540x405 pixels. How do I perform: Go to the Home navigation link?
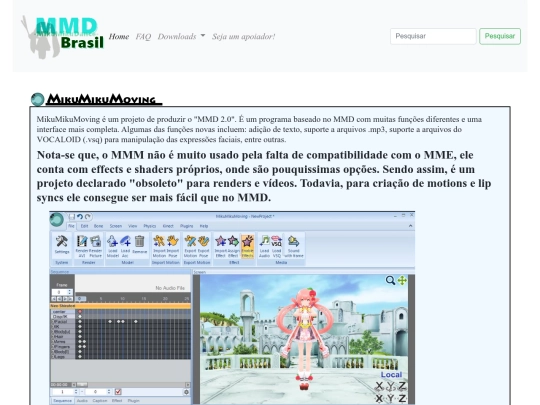[119, 37]
